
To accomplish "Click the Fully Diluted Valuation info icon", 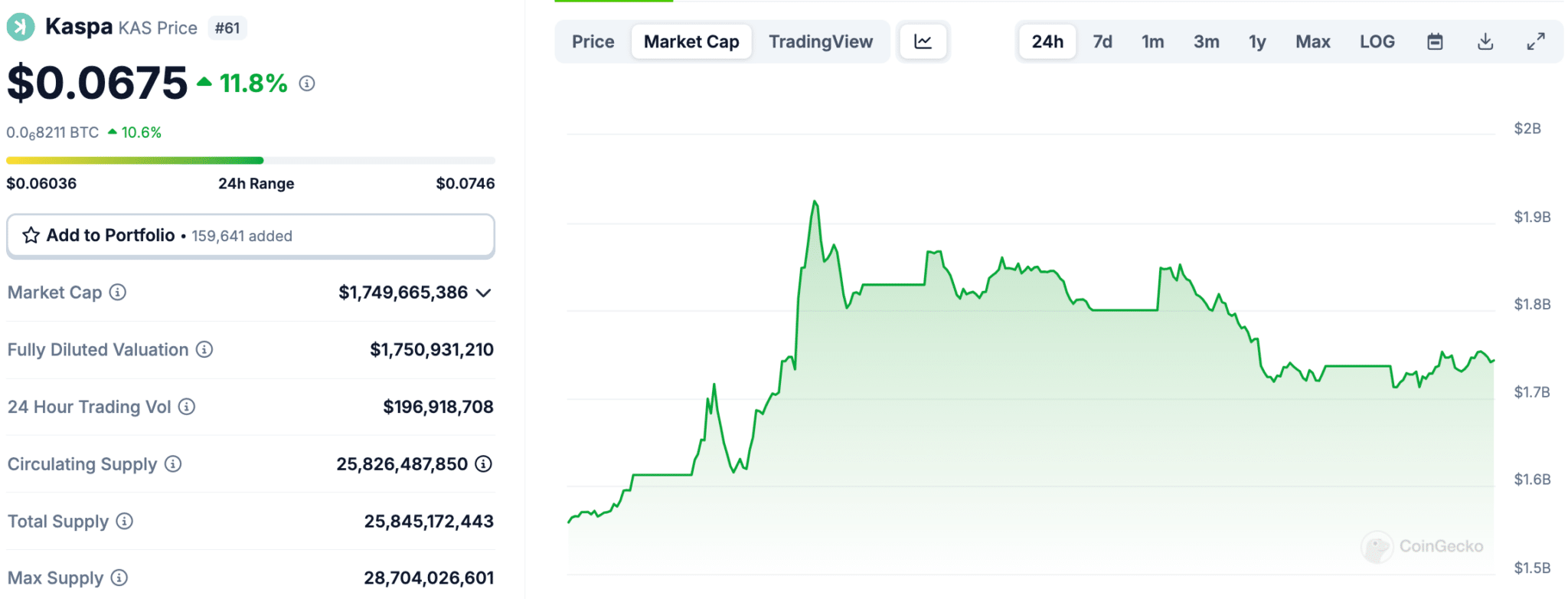I will [x=204, y=349].
